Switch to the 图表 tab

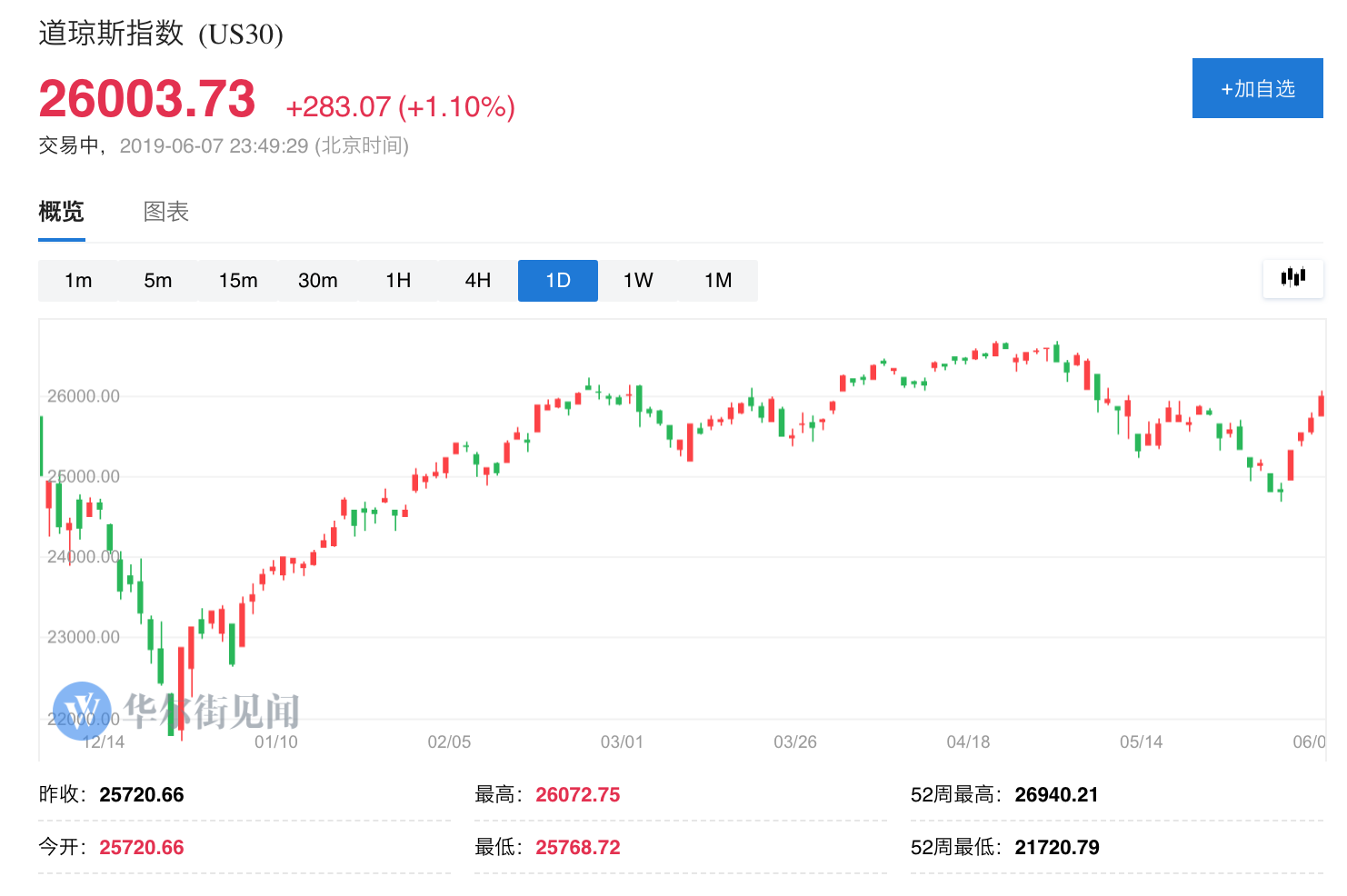(x=166, y=213)
